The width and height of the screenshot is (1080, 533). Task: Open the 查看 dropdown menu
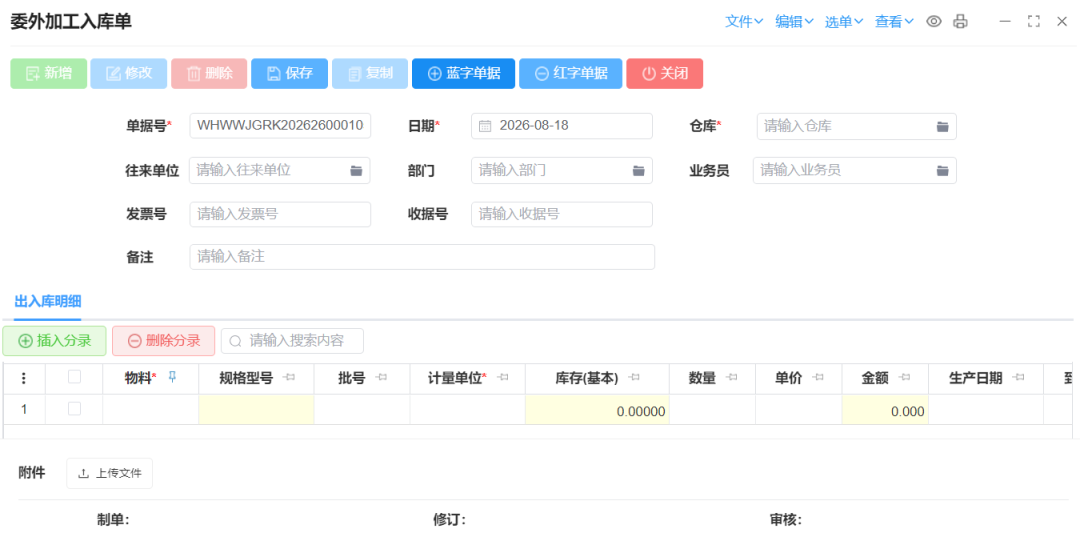click(x=894, y=21)
